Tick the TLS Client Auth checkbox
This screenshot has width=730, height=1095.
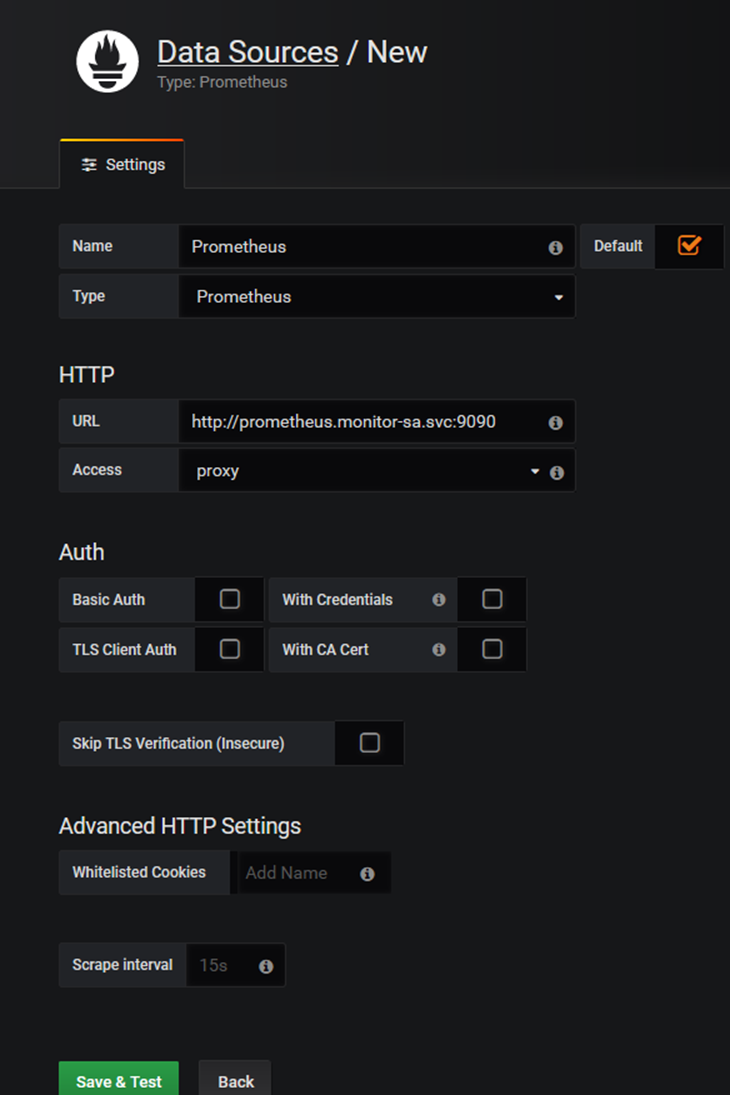click(x=230, y=649)
